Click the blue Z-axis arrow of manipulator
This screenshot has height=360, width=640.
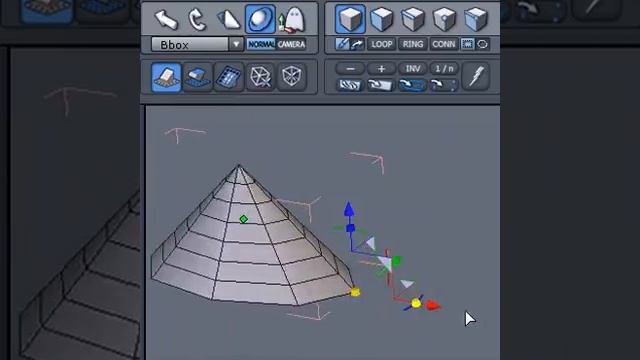[x=349, y=209]
